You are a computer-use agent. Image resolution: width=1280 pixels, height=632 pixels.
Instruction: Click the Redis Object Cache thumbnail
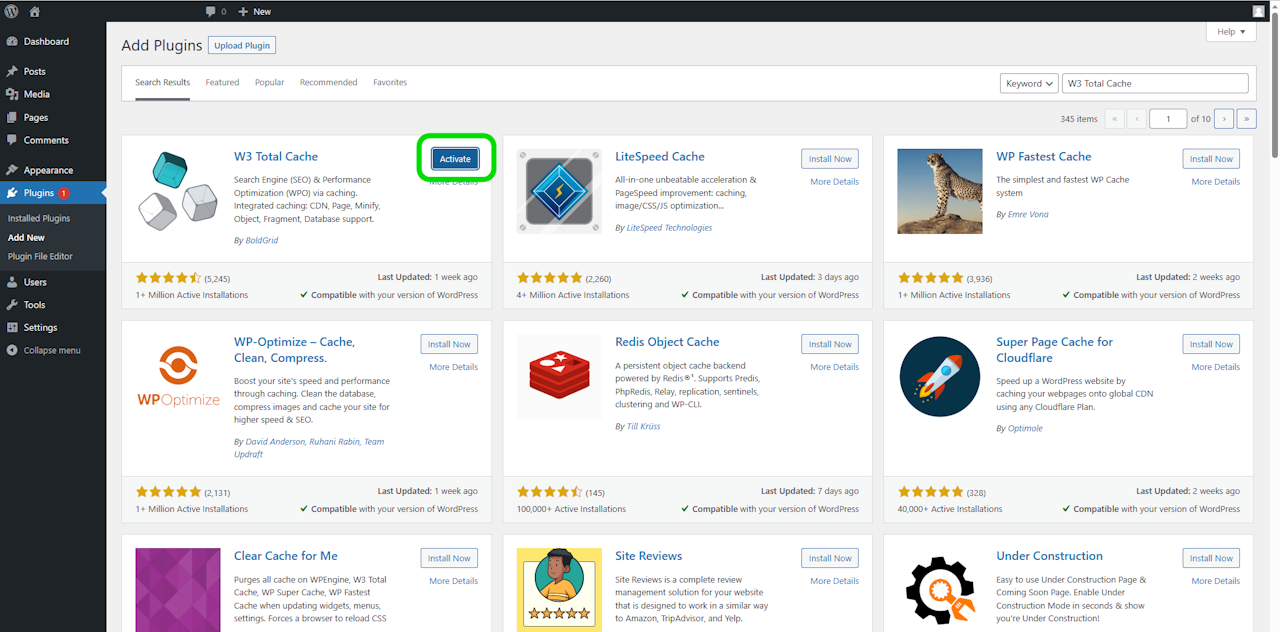559,377
